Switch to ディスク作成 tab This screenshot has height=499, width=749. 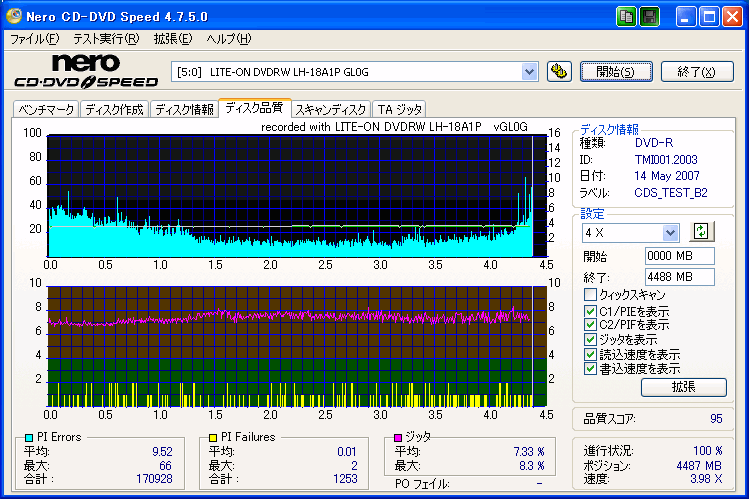(115, 109)
